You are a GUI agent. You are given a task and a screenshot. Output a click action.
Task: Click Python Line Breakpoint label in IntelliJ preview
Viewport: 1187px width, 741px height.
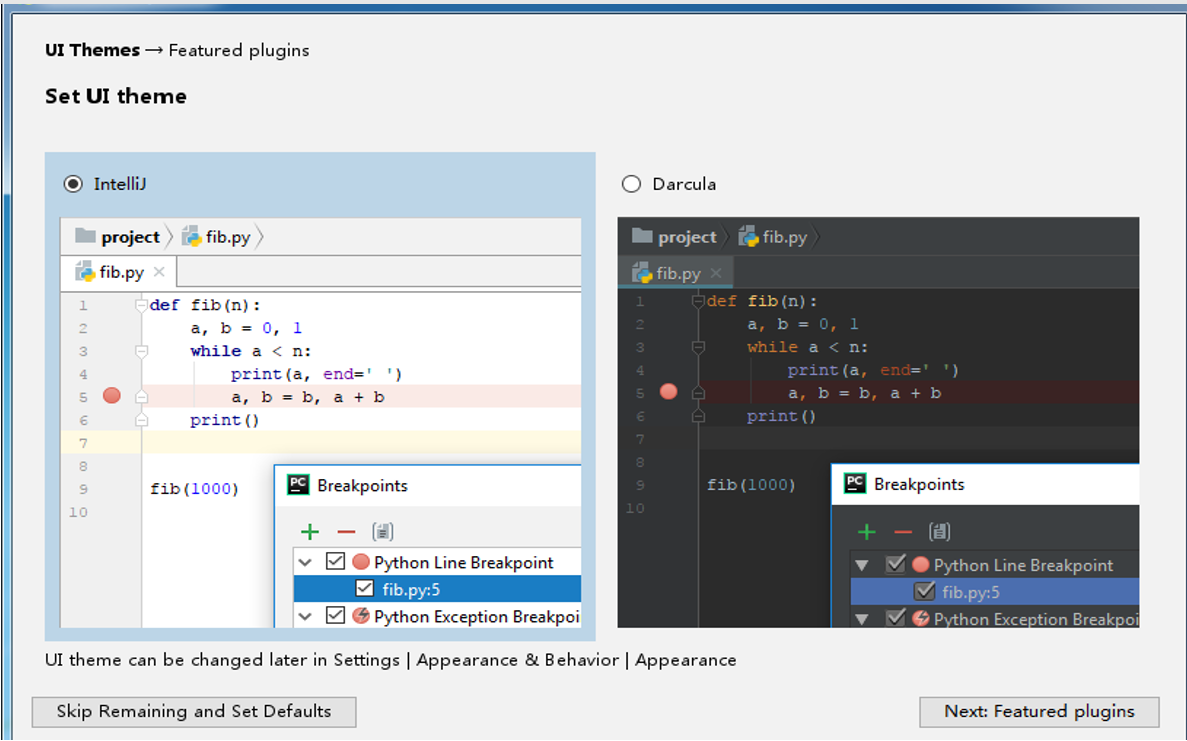point(463,562)
